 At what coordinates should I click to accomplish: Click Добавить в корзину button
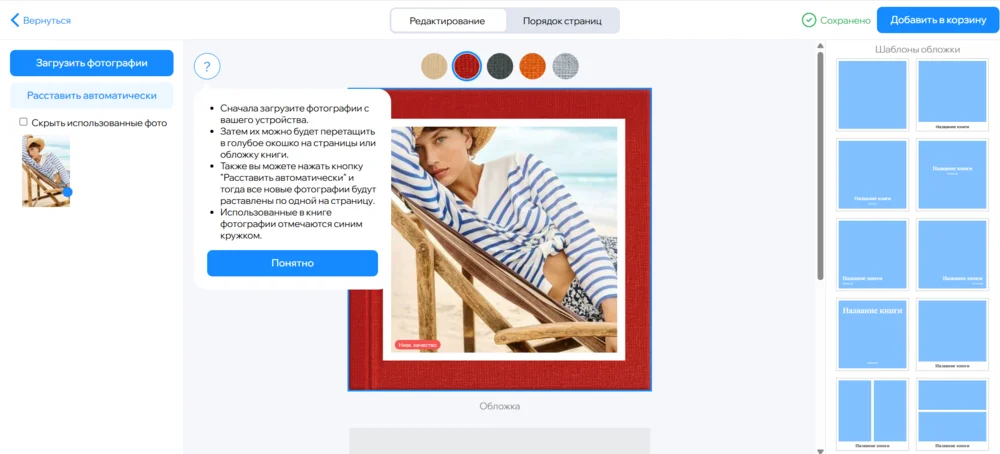(937, 20)
